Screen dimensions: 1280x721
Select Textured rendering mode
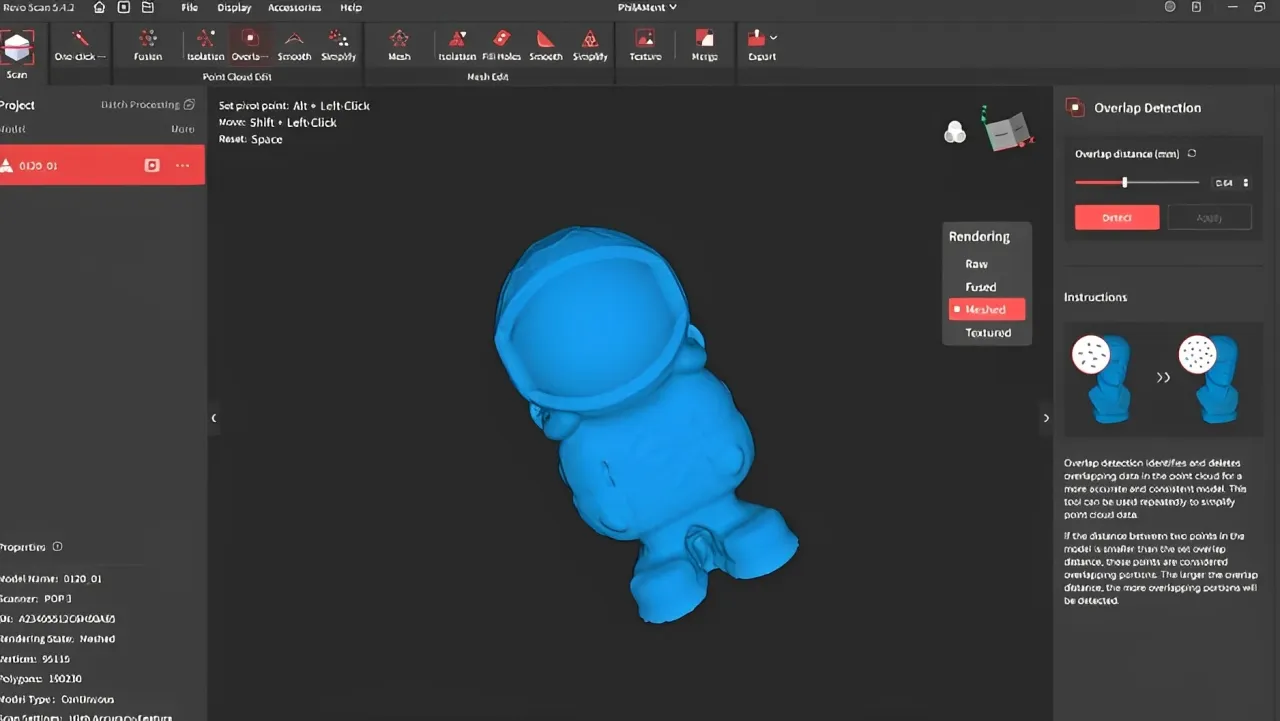point(988,333)
